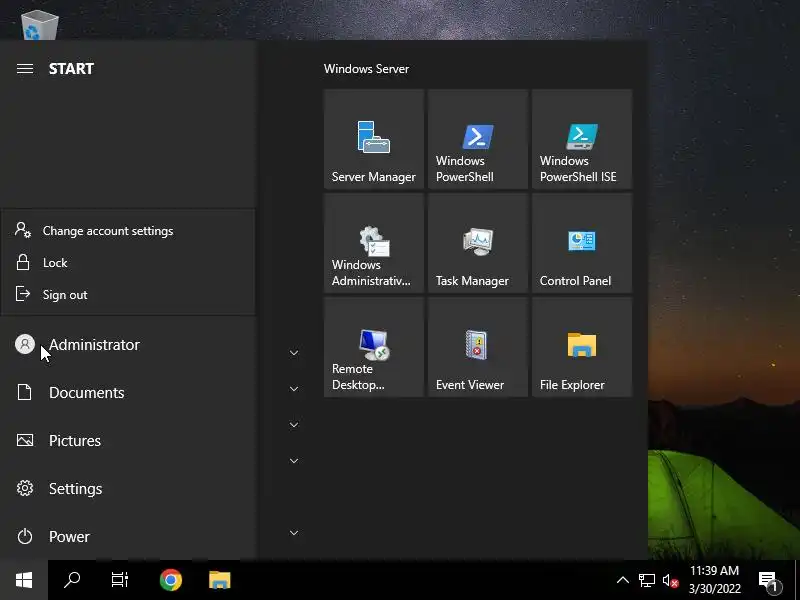
Task: Click the Administrator account entry
Action: [128, 344]
